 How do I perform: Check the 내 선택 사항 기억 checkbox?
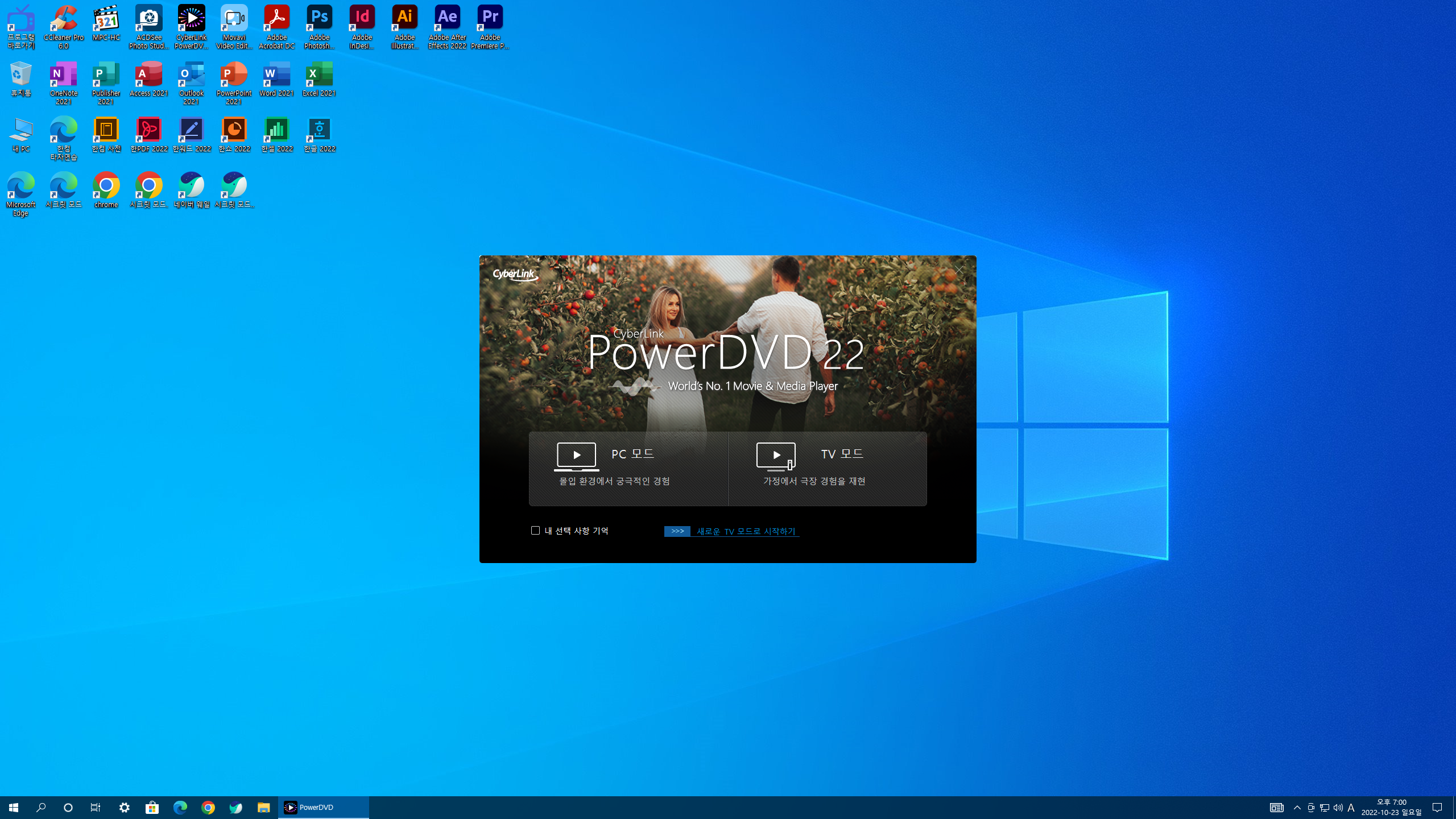tap(535, 531)
